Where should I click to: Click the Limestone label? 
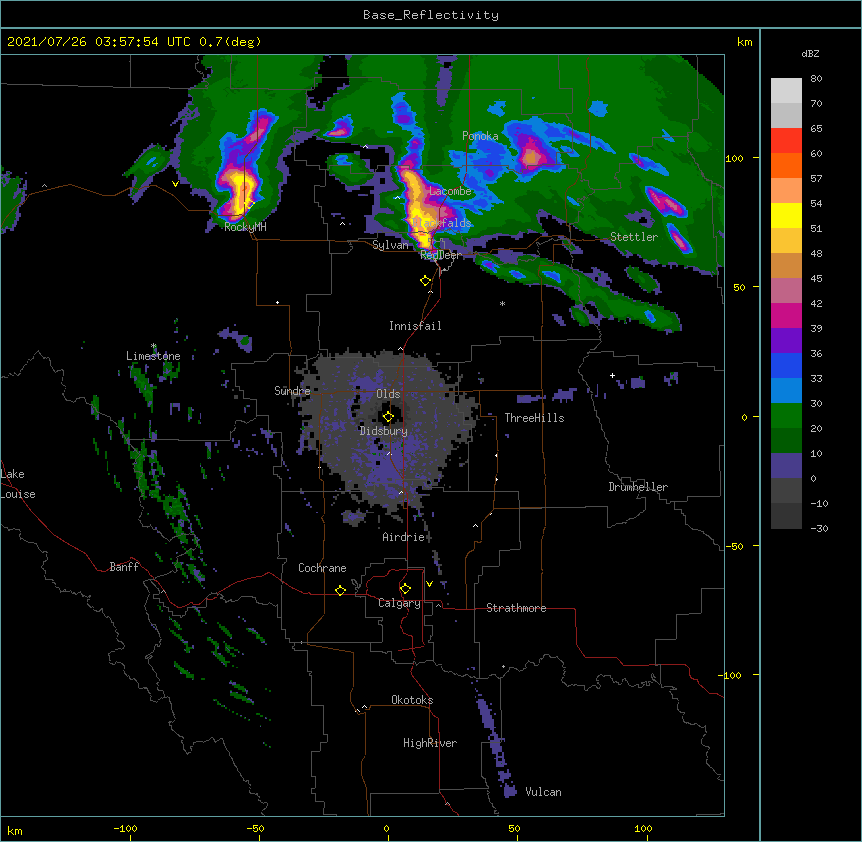[x=153, y=356]
